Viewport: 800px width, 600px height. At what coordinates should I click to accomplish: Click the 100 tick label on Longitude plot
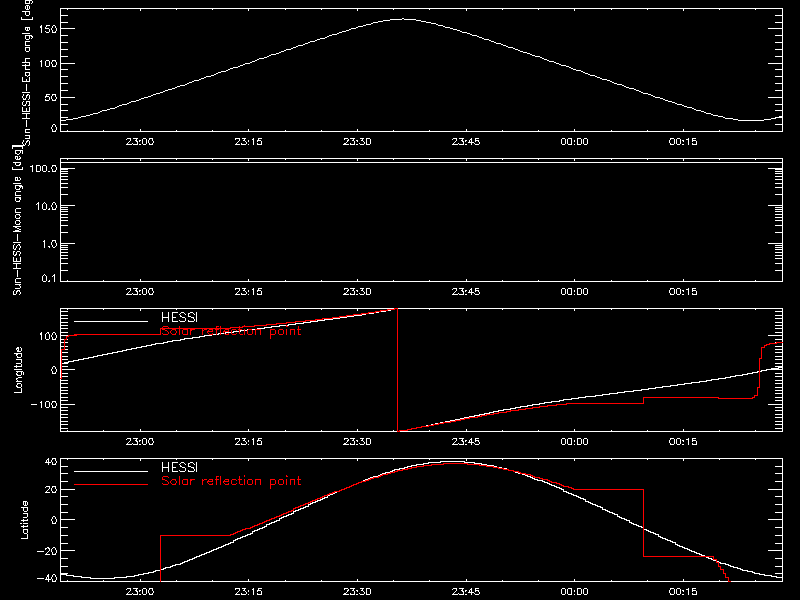[x=48, y=336]
